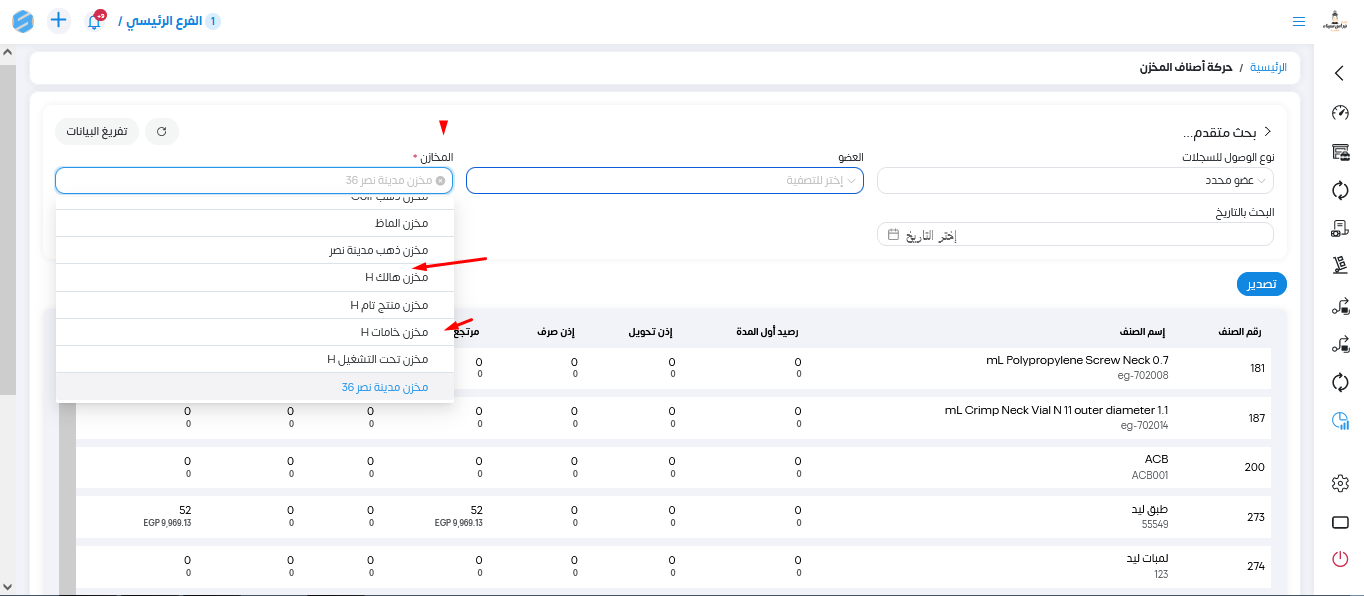This screenshot has height=596, width=1364.
Task: Click the red power logout icon
Action: click(x=1340, y=559)
